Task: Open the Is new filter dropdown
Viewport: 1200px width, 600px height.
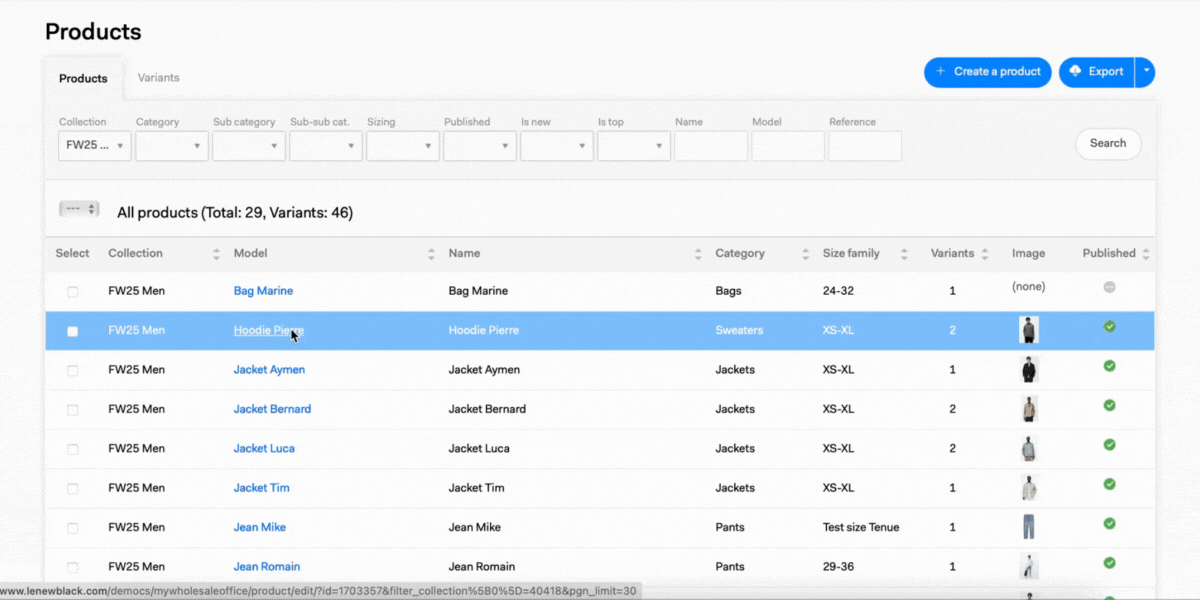Action: click(x=557, y=146)
